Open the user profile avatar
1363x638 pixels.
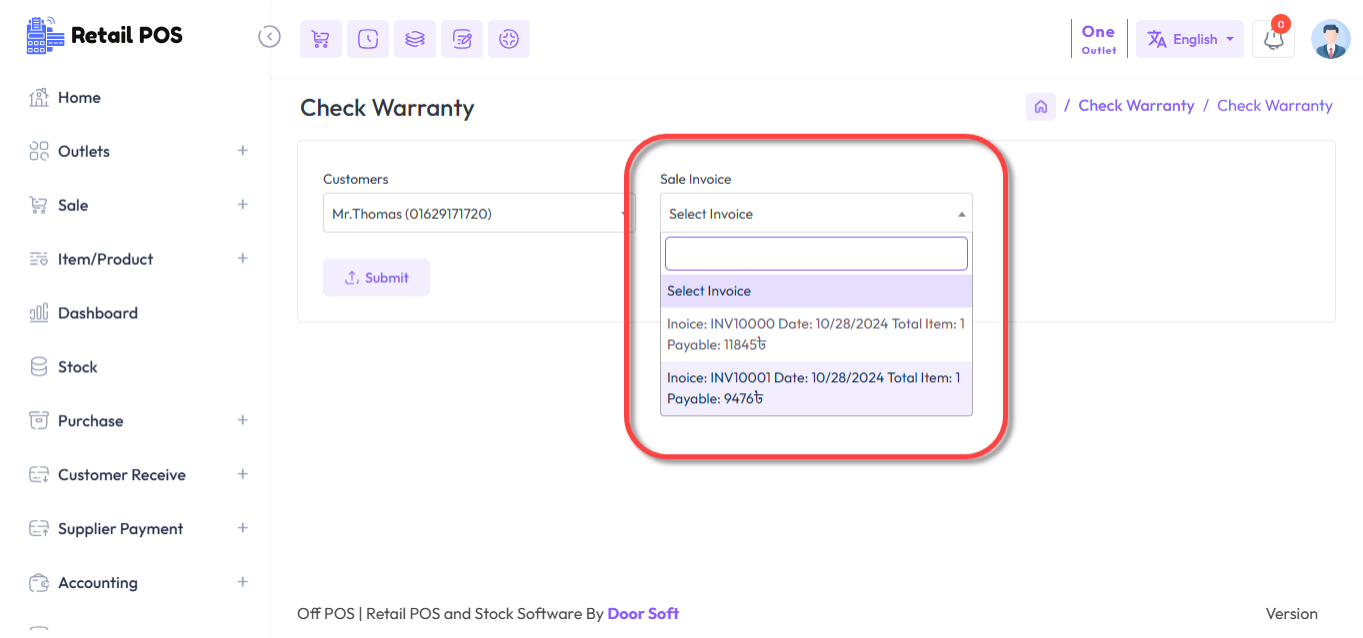(1330, 40)
